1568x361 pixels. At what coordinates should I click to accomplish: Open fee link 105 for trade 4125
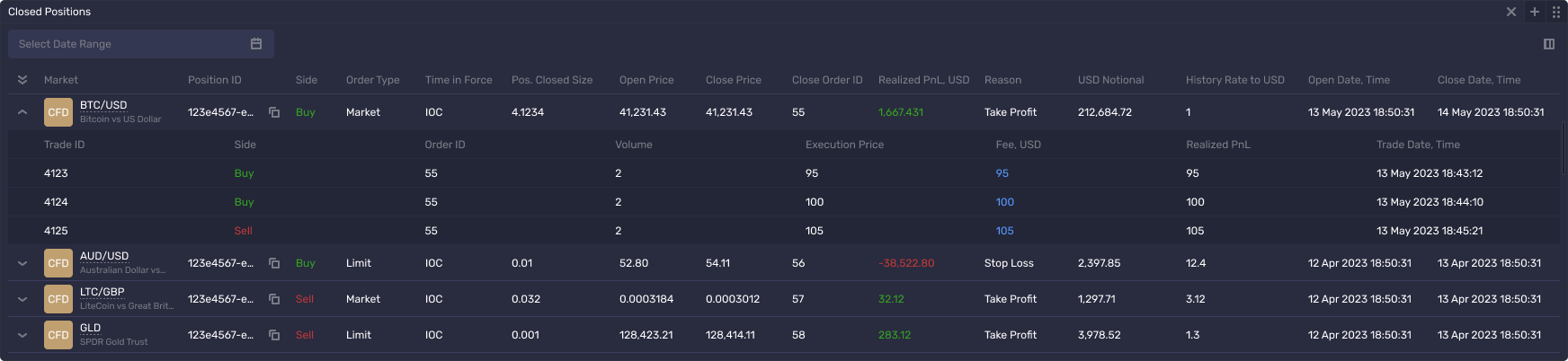[x=1005, y=231]
